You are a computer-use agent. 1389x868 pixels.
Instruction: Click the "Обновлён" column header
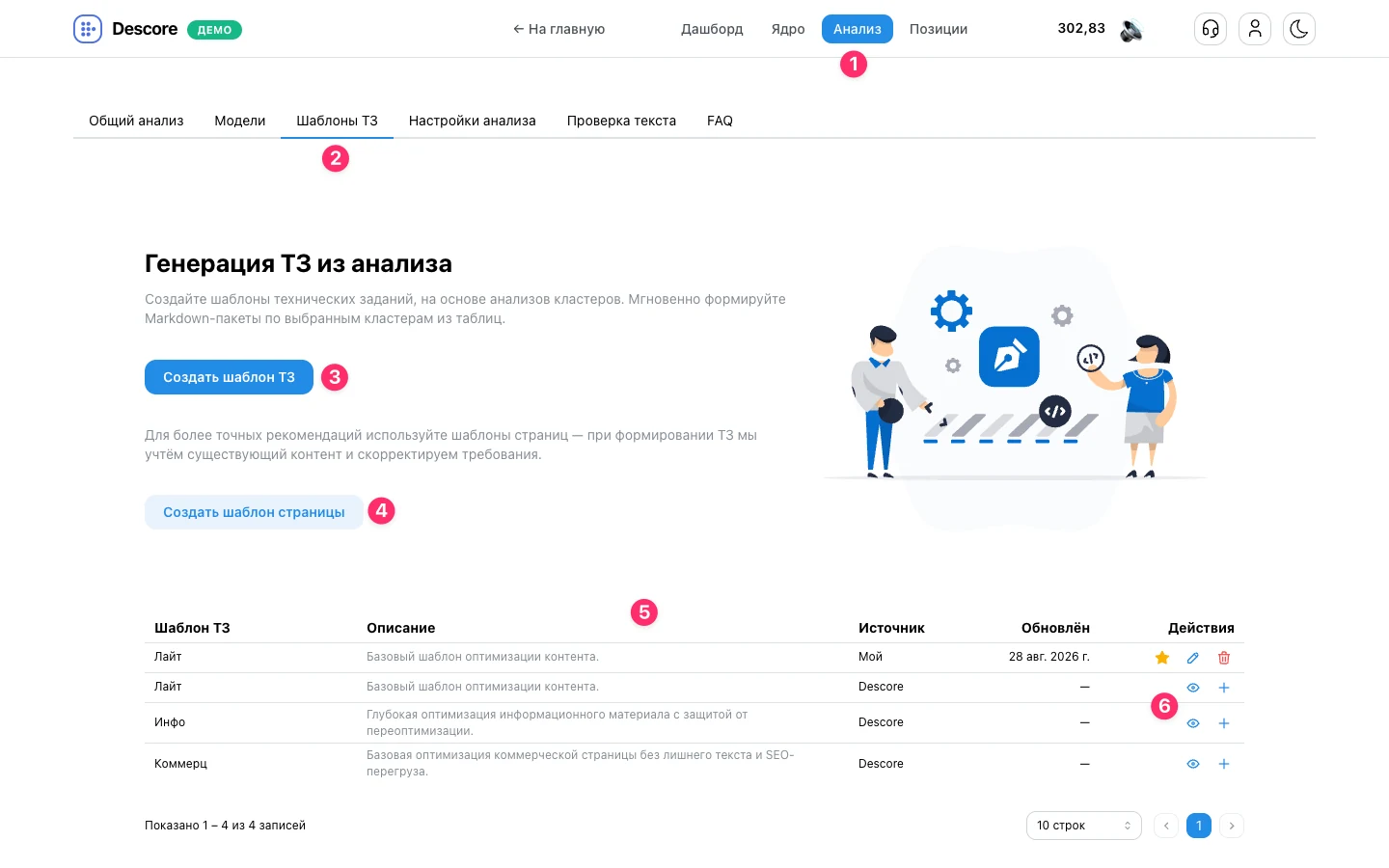(1055, 628)
